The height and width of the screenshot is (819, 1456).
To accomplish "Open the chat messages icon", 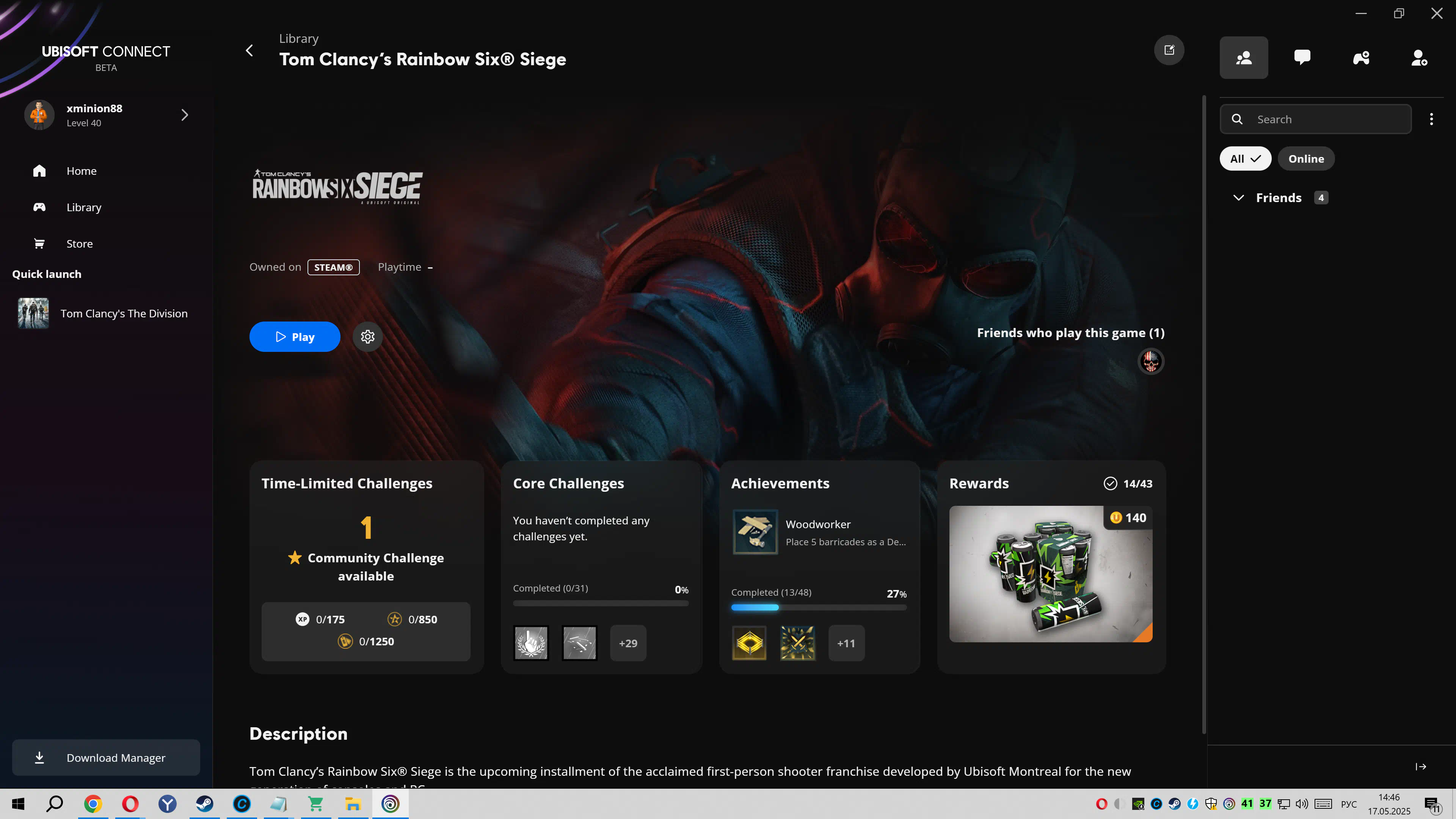I will click(x=1302, y=58).
